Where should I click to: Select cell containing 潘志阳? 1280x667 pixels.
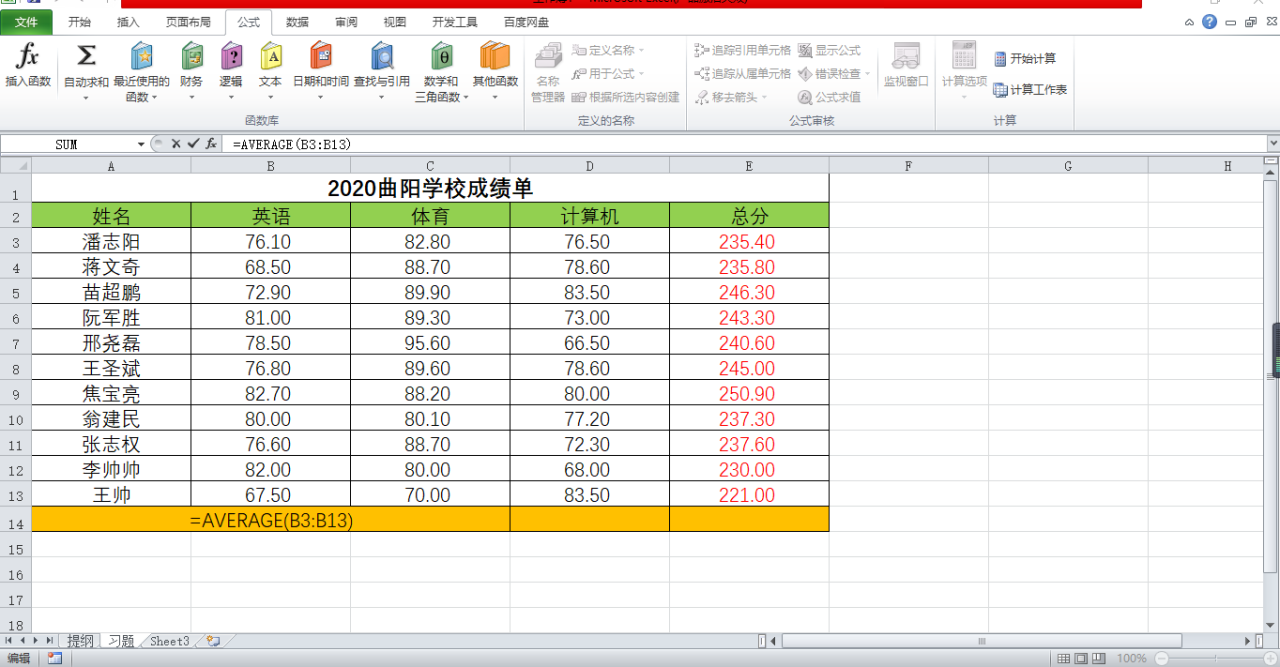(x=111, y=242)
